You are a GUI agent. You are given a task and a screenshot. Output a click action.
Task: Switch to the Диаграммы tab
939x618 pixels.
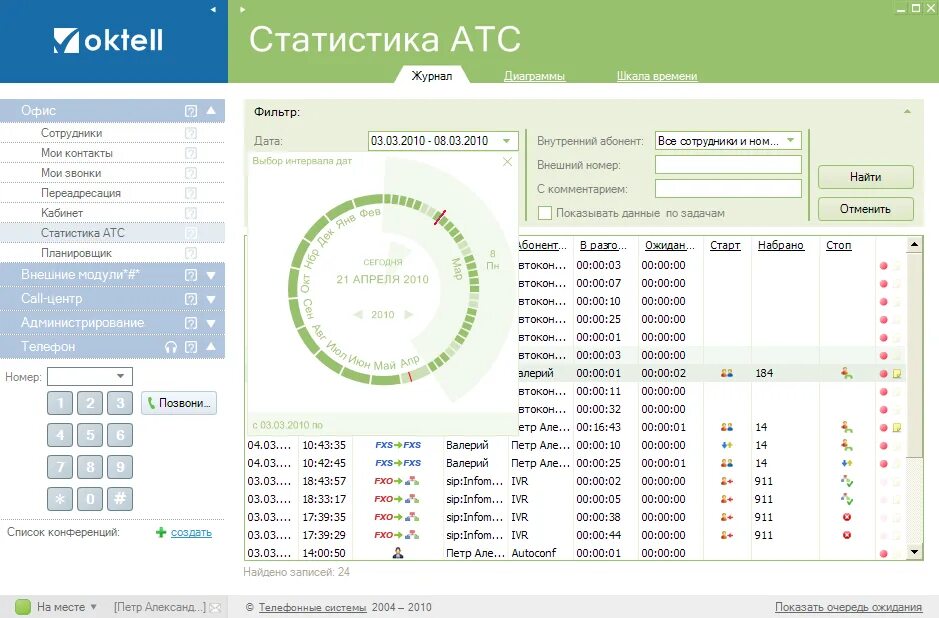pos(534,76)
